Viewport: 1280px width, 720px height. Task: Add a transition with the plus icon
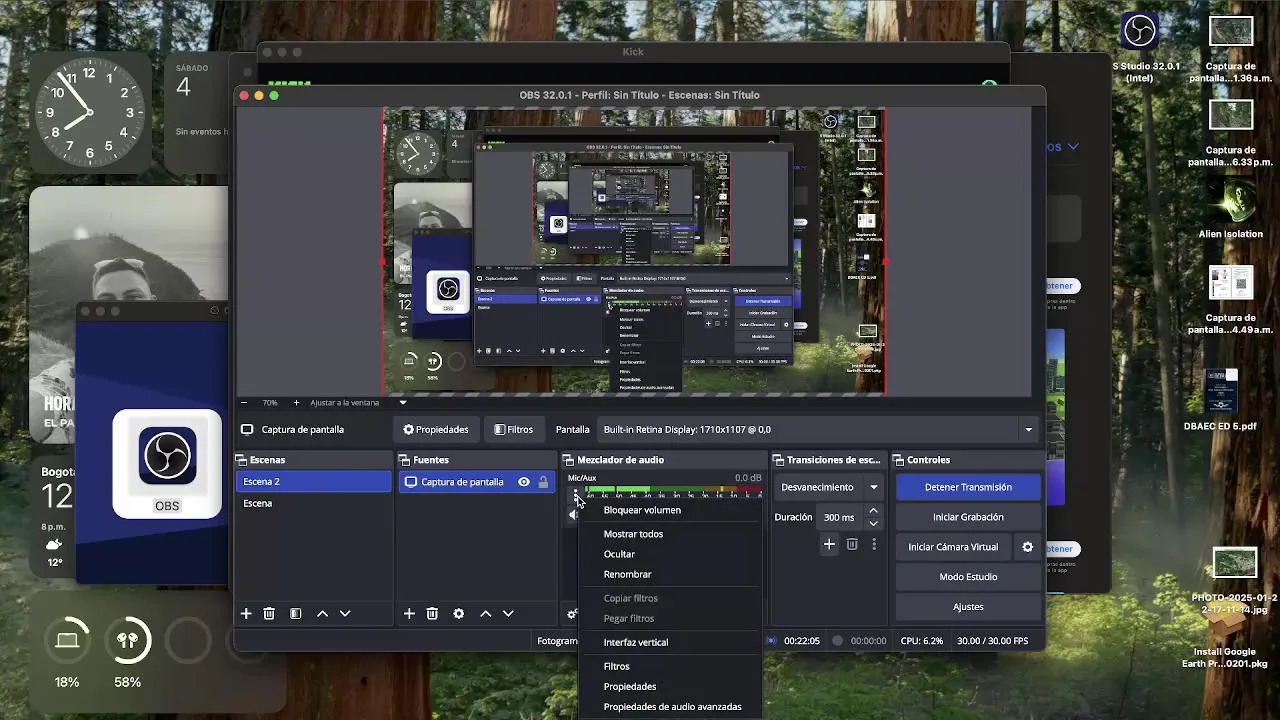[x=829, y=544]
